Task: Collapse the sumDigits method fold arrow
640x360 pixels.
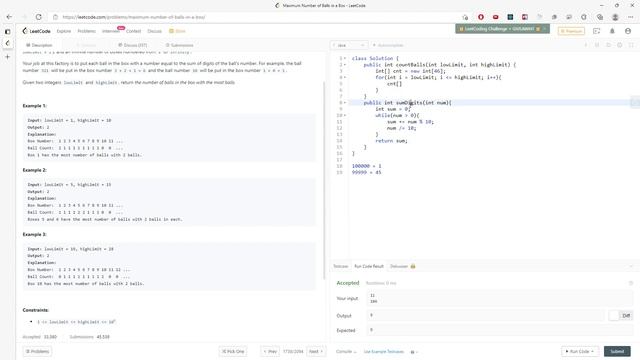Action: [345, 103]
